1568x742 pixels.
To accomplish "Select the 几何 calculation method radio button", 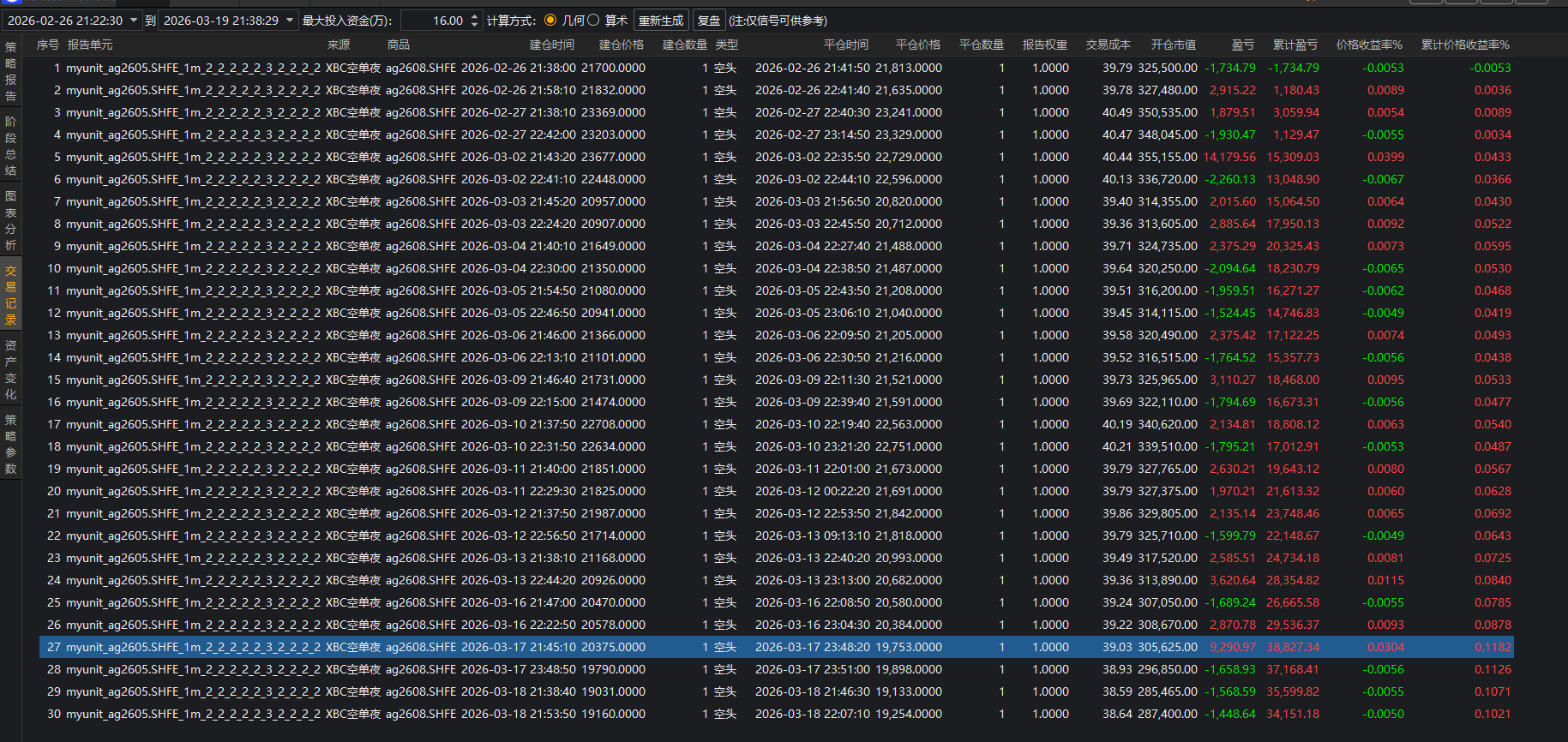I will [x=550, y=21].
